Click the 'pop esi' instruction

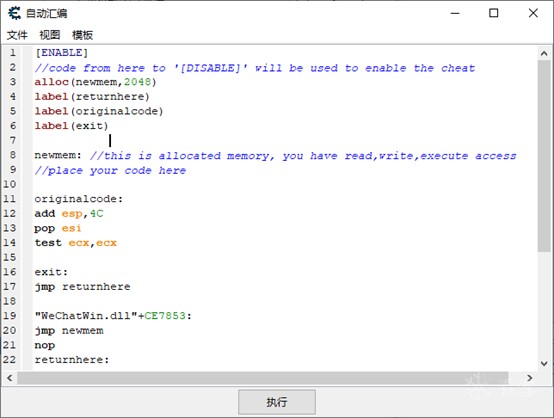tap(58, 228)
